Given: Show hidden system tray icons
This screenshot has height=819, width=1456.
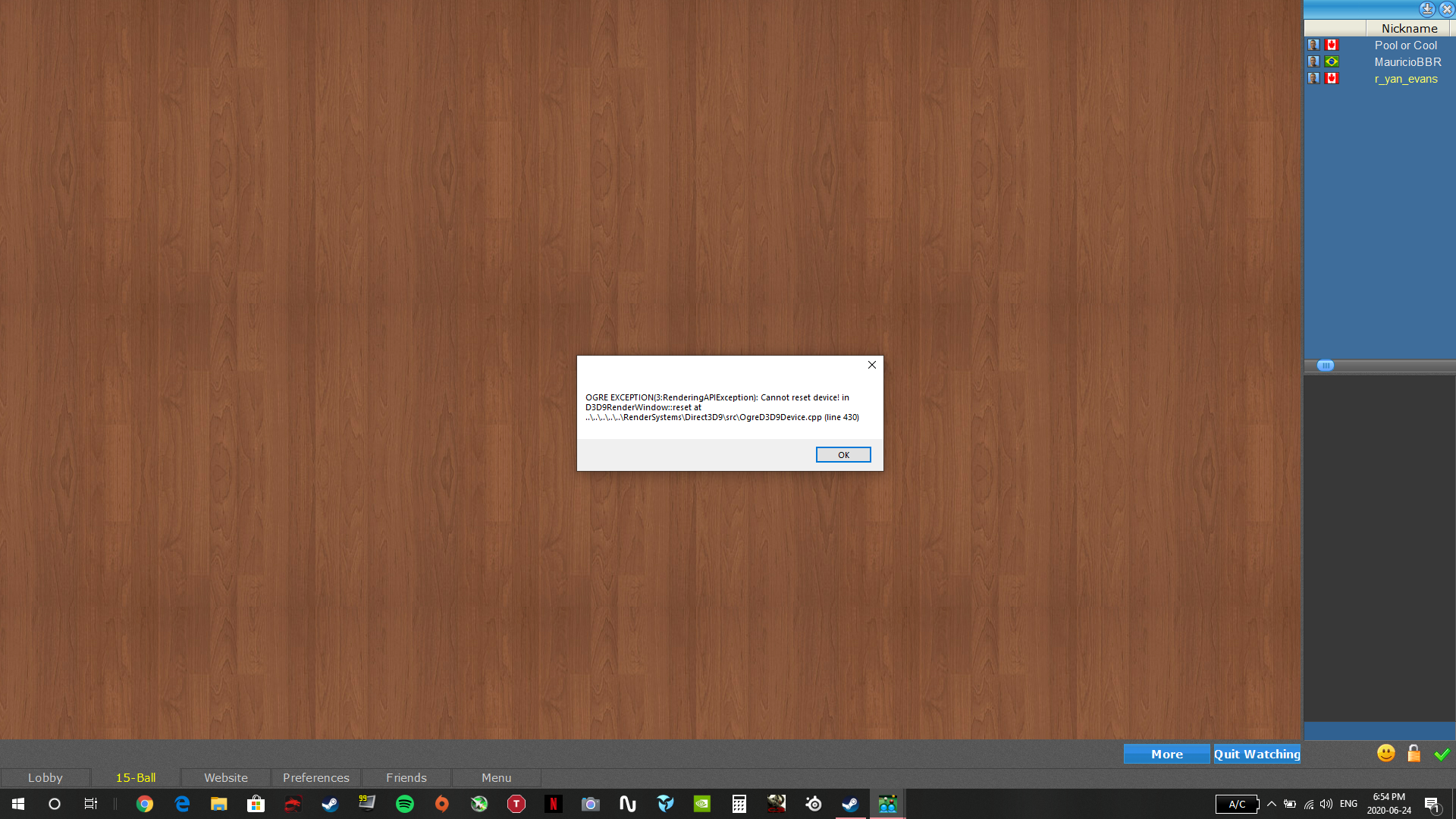Looking at the screenshot, I should (1272, 804).
